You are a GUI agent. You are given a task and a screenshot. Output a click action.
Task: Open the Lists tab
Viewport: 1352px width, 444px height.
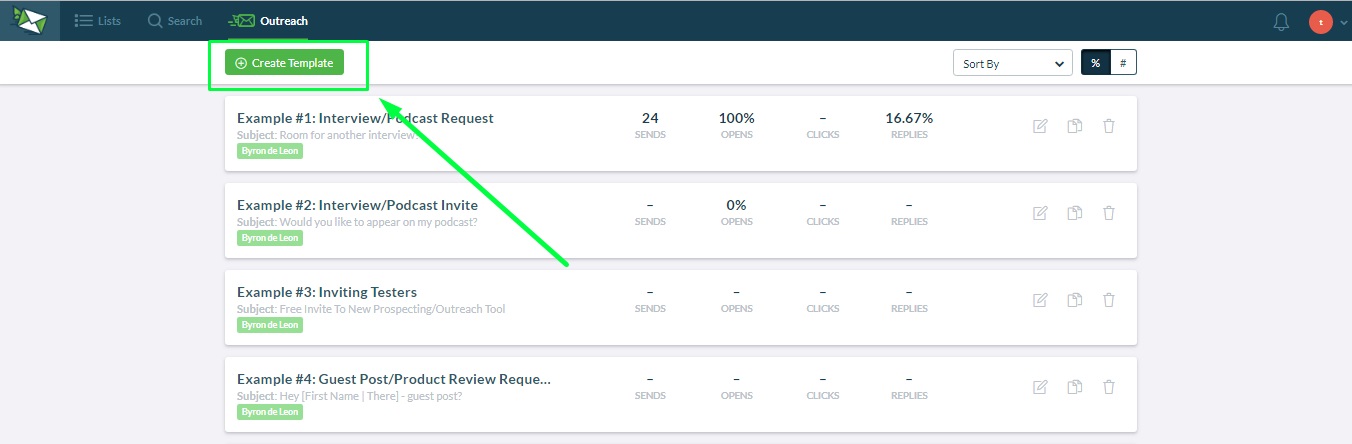[98, 20]
